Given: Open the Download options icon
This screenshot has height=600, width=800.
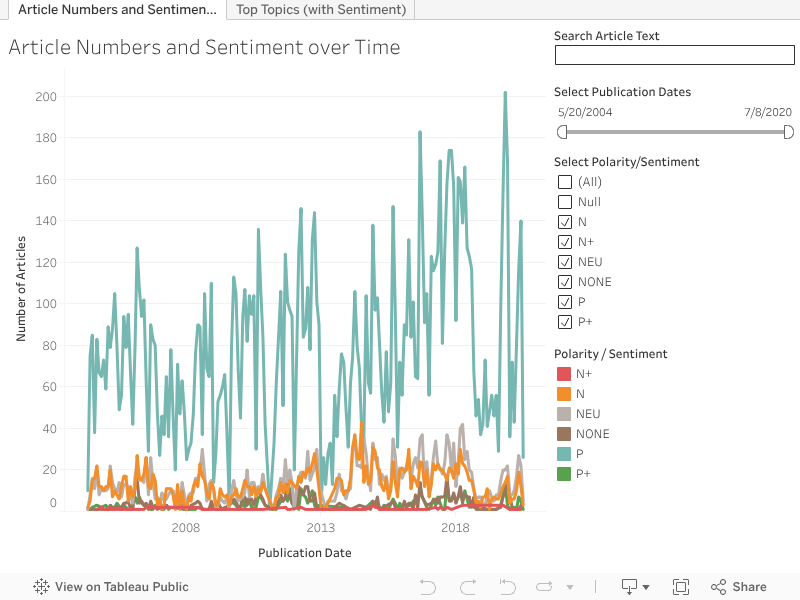Looking at the screenshot, I should [635, 587].
